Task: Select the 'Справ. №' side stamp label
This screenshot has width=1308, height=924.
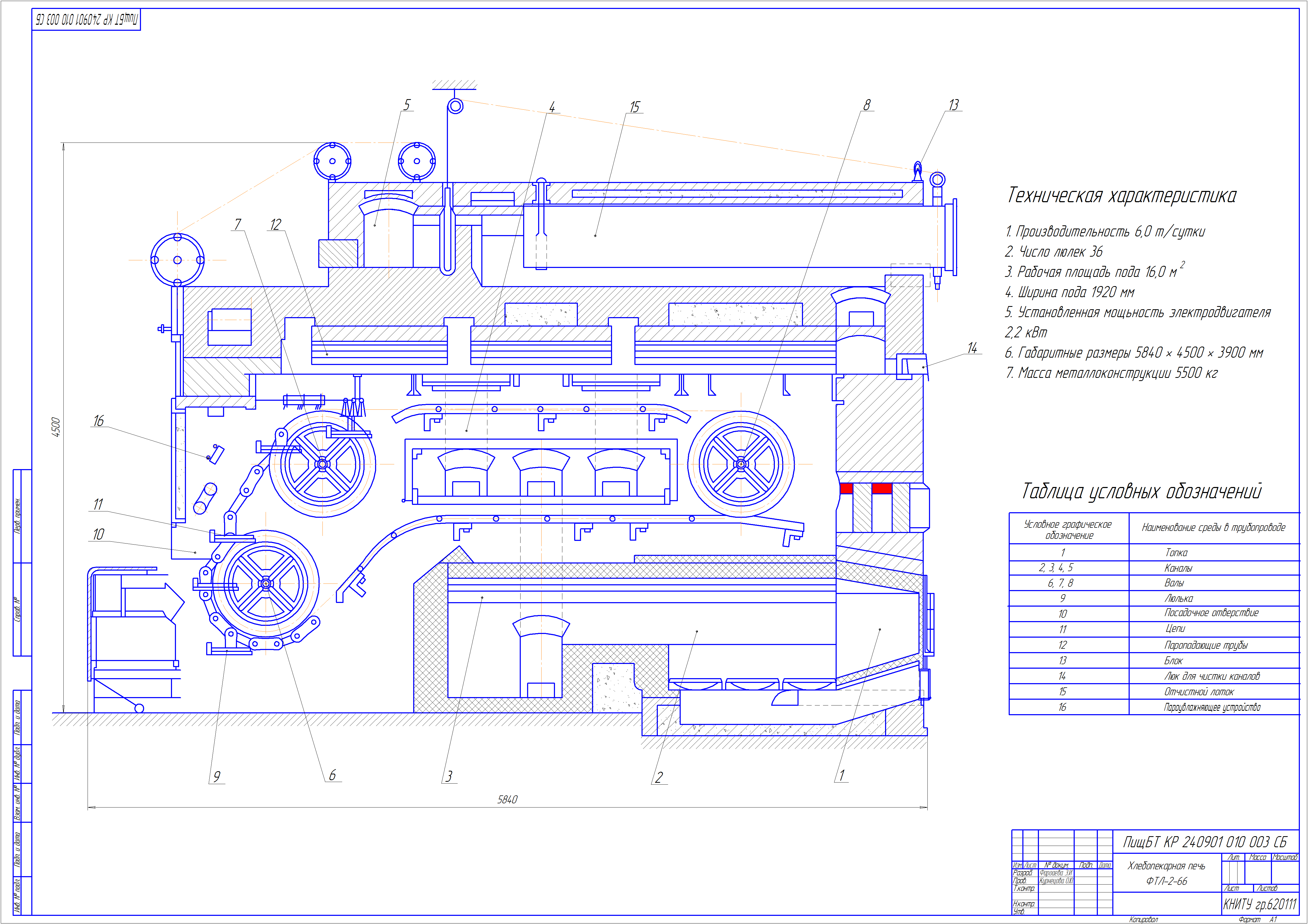Action: (17, 610)
